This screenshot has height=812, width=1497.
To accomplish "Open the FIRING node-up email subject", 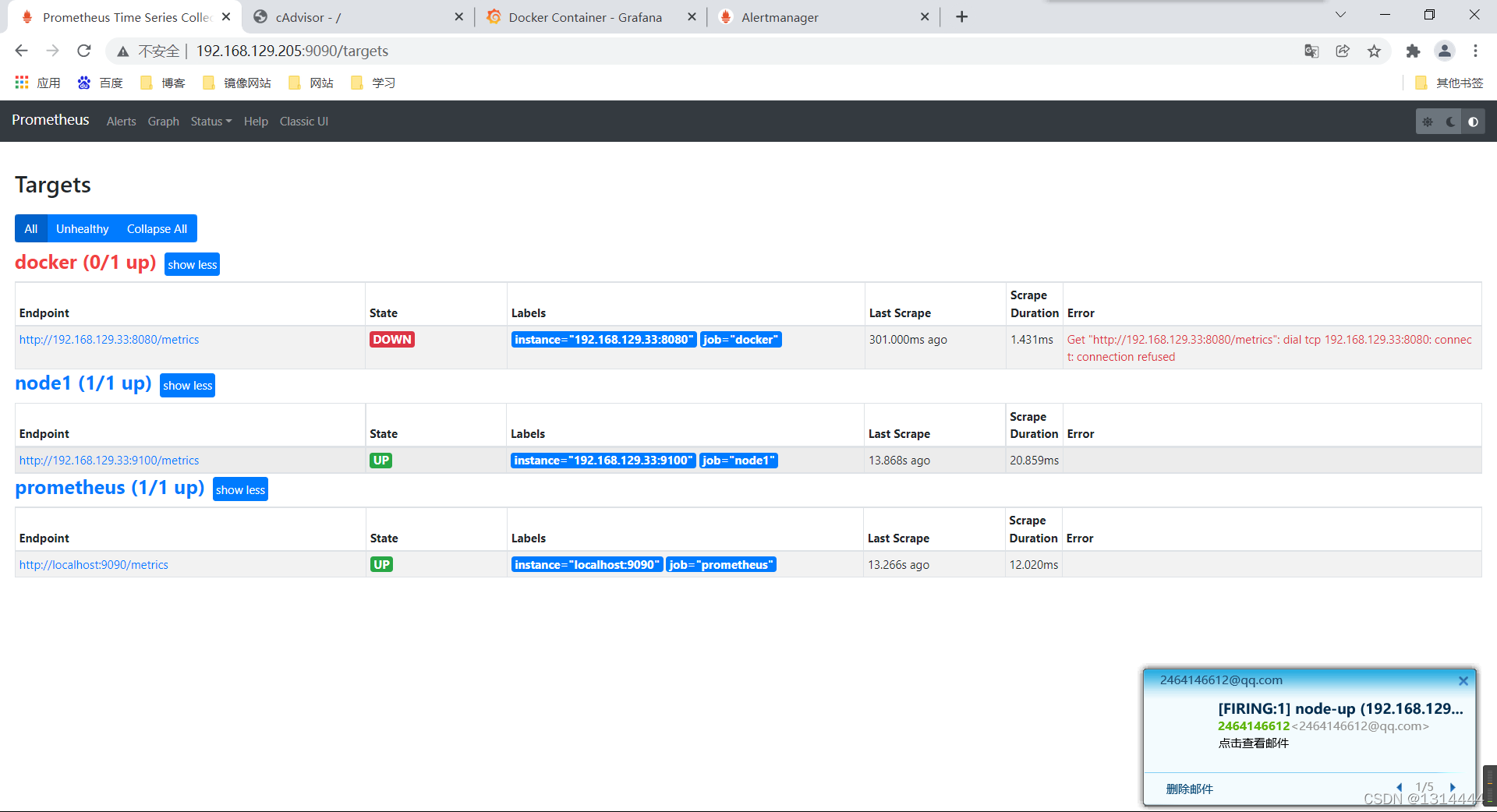I will [1340, 708].
